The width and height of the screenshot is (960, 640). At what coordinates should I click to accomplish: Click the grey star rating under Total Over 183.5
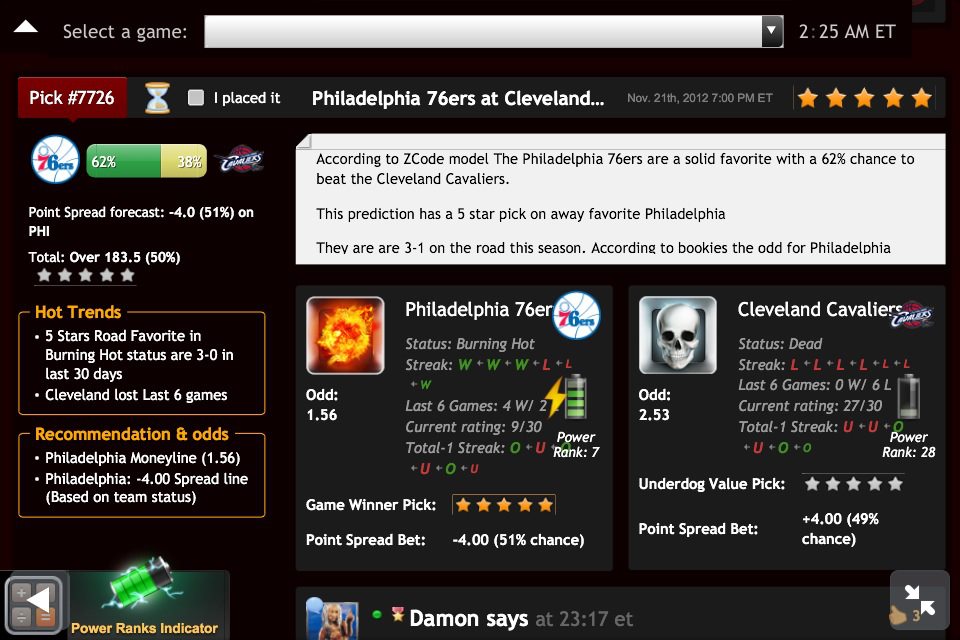click(86, 275)
